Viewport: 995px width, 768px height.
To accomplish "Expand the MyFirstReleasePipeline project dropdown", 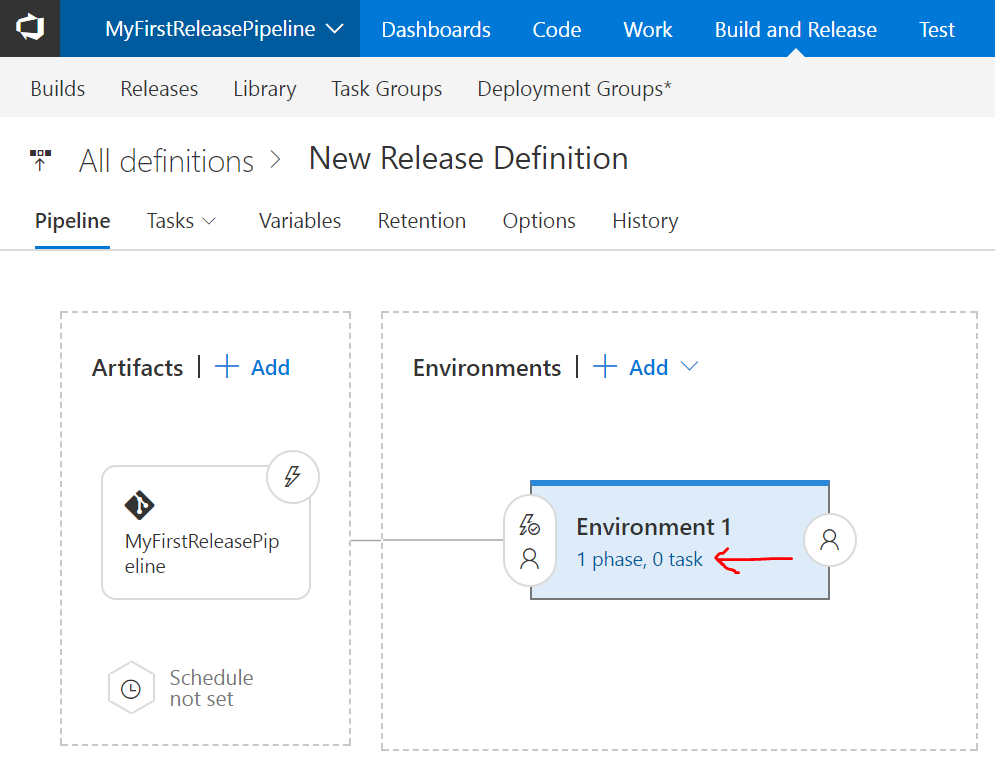I will pyautogui.click(x=335, y=29).
